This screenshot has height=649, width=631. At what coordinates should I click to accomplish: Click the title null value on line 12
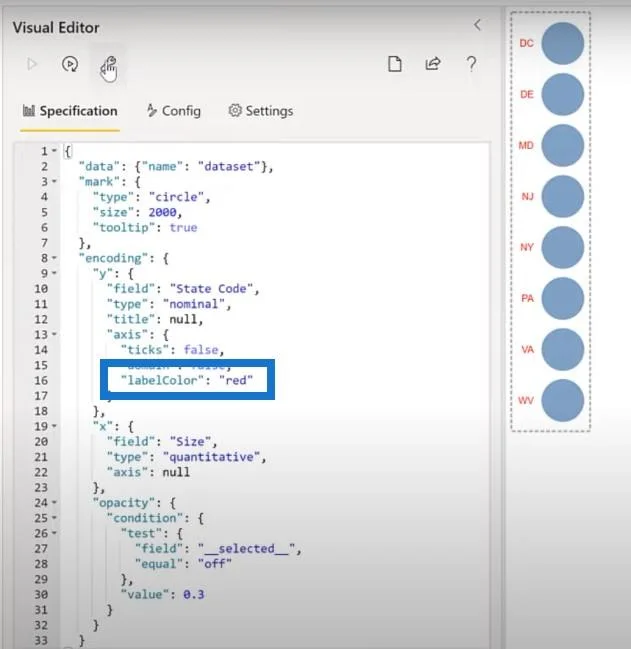click(x=183, y=320)
